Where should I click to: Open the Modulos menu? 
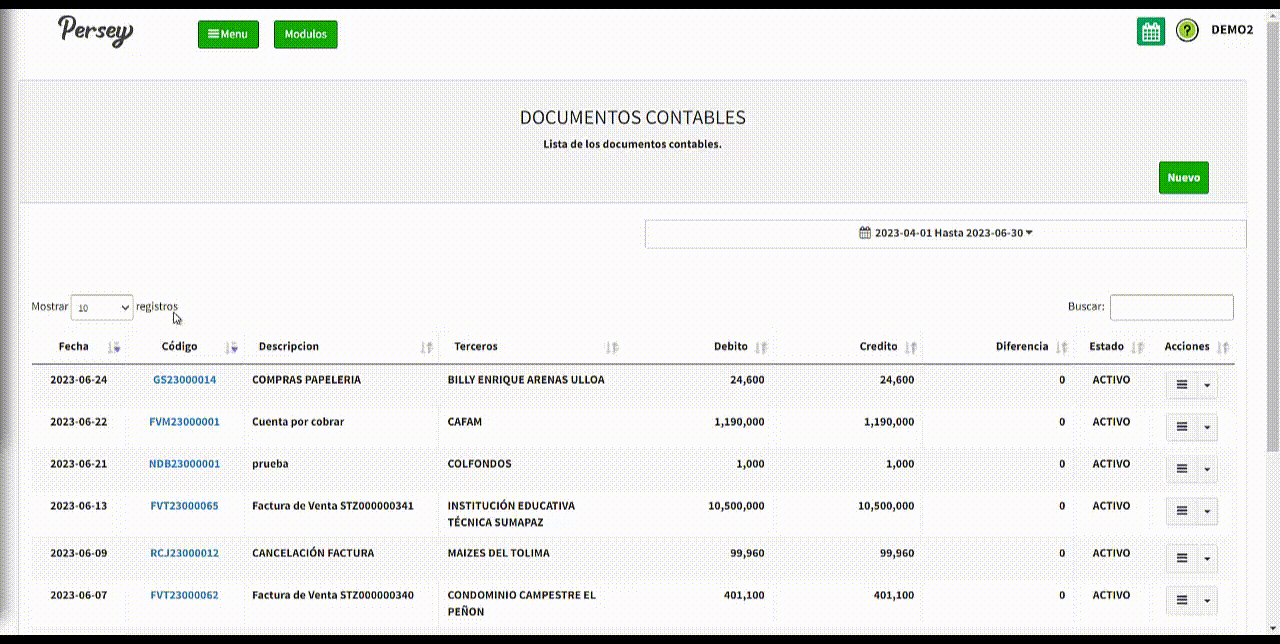pyautogui.click(x=305, y=34)
